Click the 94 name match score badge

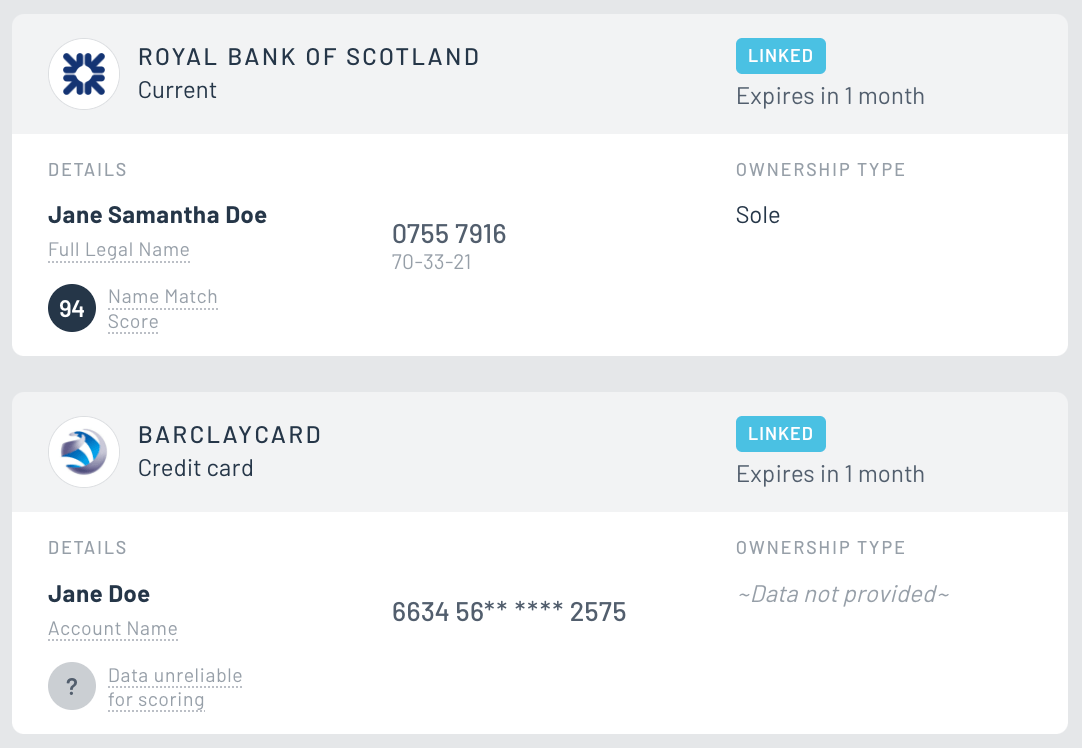(x=72, y=309)
